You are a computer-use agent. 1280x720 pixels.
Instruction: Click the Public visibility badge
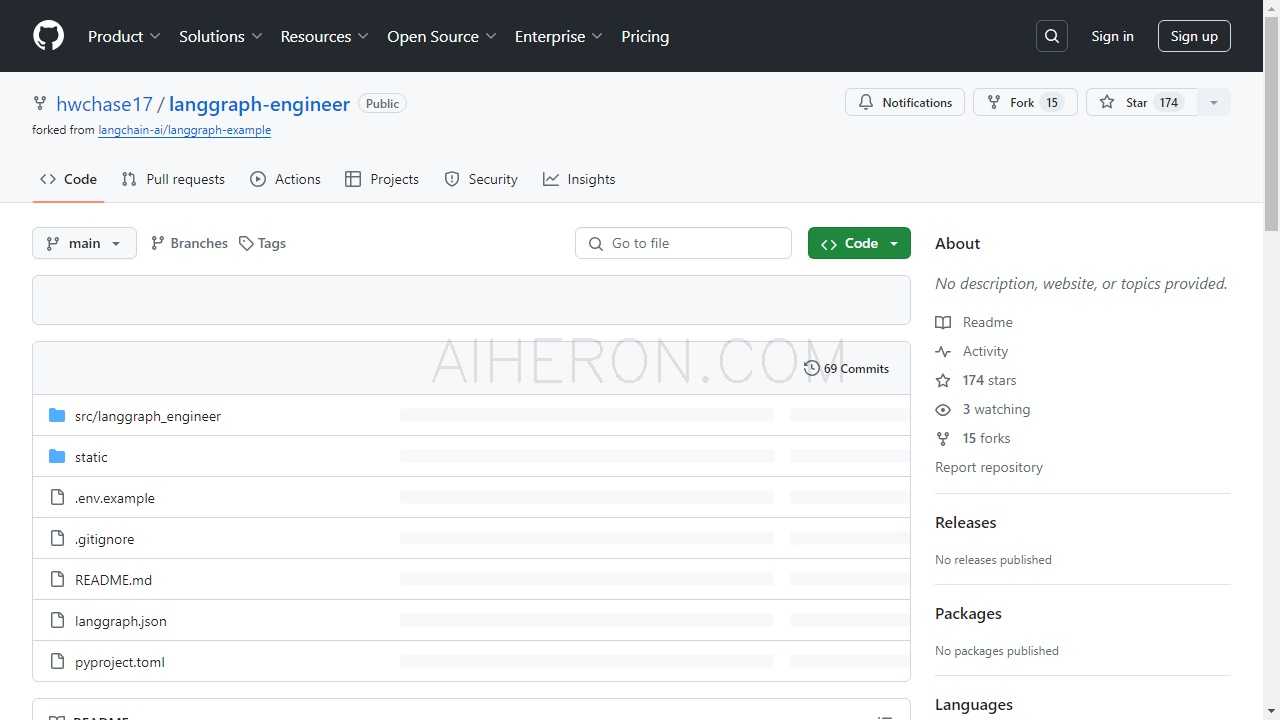coord(382,103)
